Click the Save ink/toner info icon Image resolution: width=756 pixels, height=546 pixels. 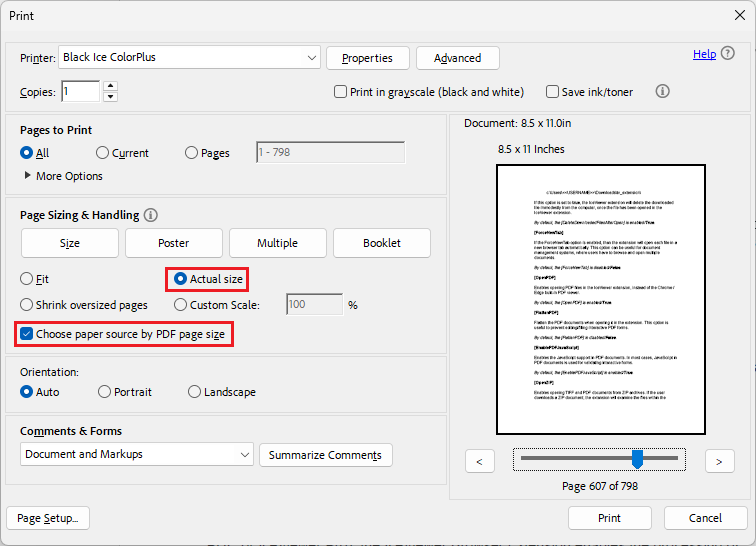661,91
